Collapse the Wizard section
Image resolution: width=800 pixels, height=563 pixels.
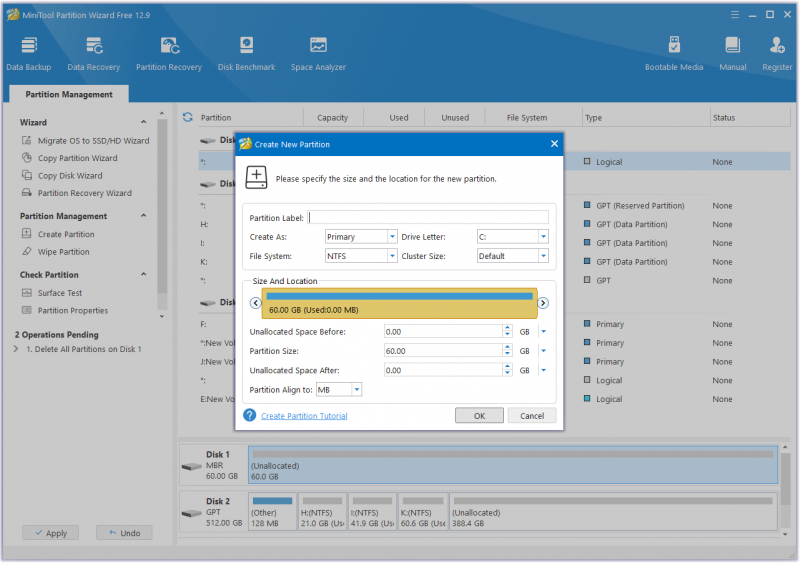tap(143, 122)
